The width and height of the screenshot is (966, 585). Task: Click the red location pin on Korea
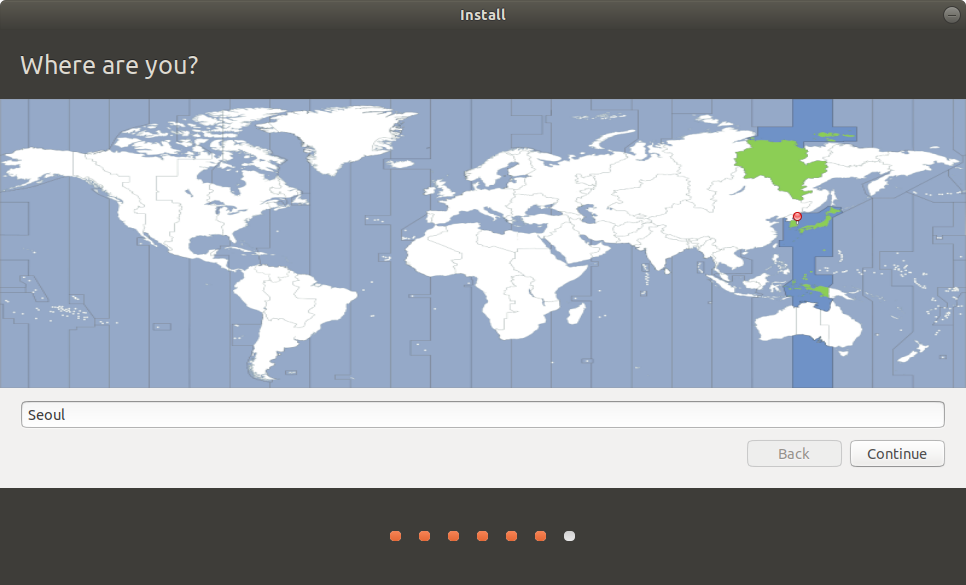tap(797, 217)
